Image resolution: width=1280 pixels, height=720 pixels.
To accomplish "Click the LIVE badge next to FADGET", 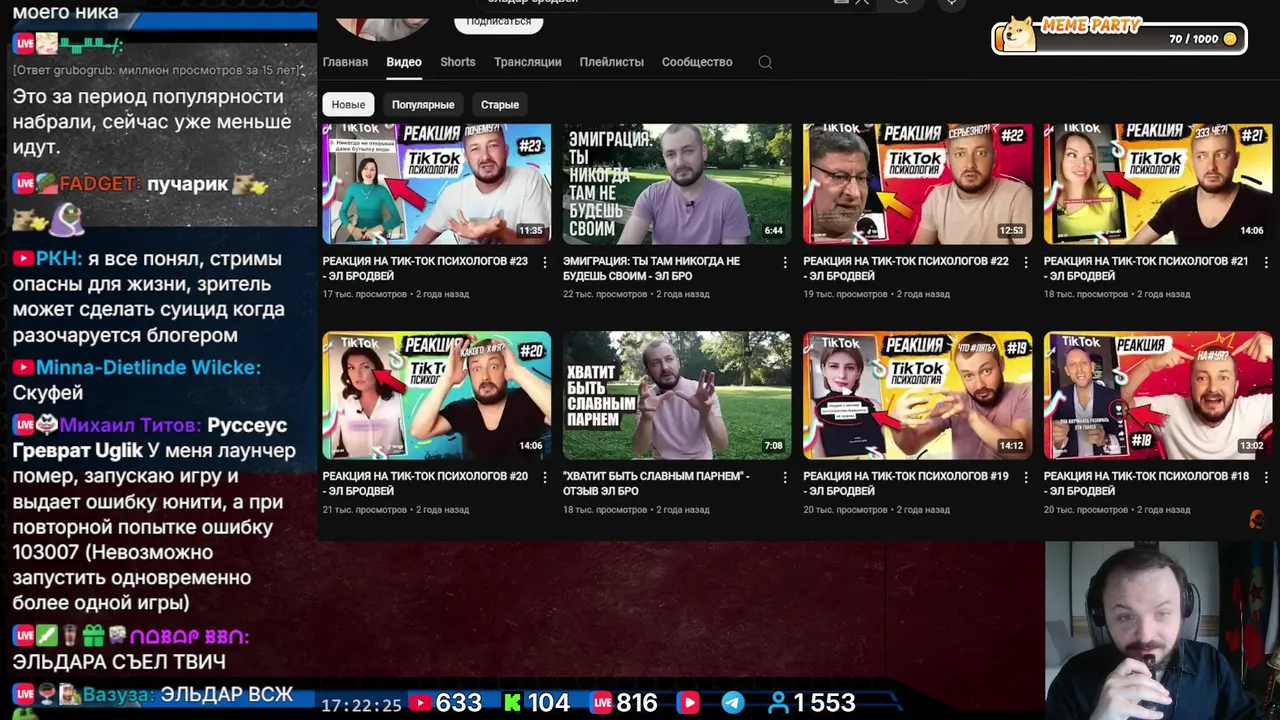I will [x=23, y=184].
